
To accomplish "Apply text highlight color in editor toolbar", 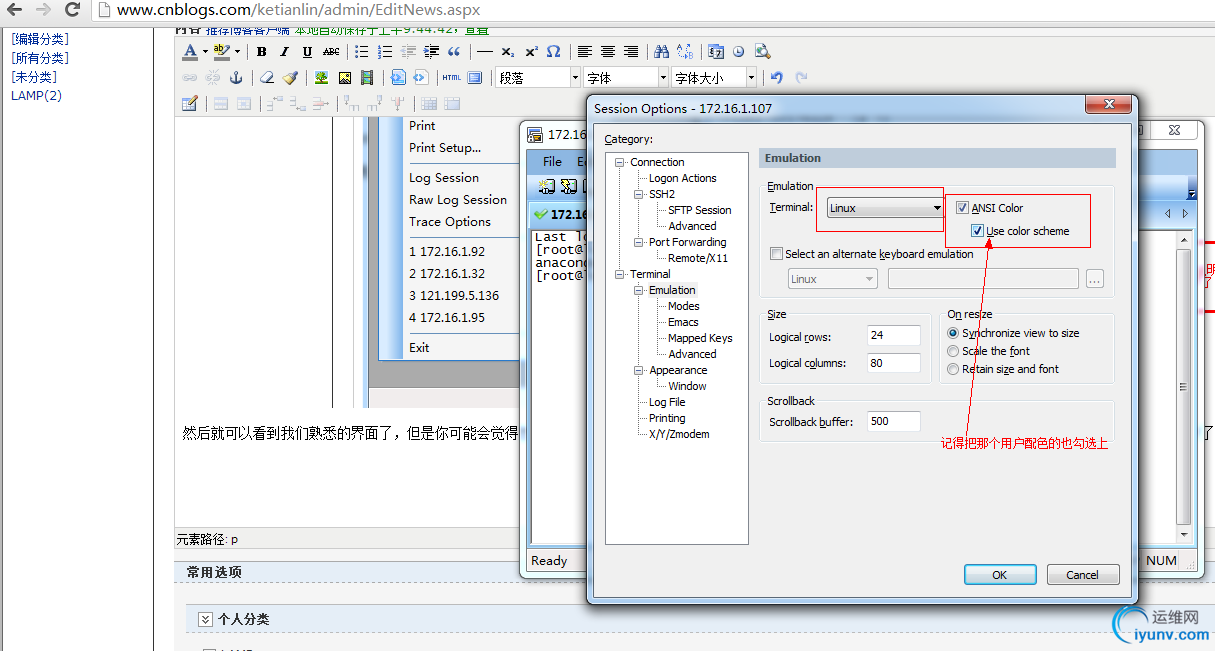I will [x=220, y=52].
